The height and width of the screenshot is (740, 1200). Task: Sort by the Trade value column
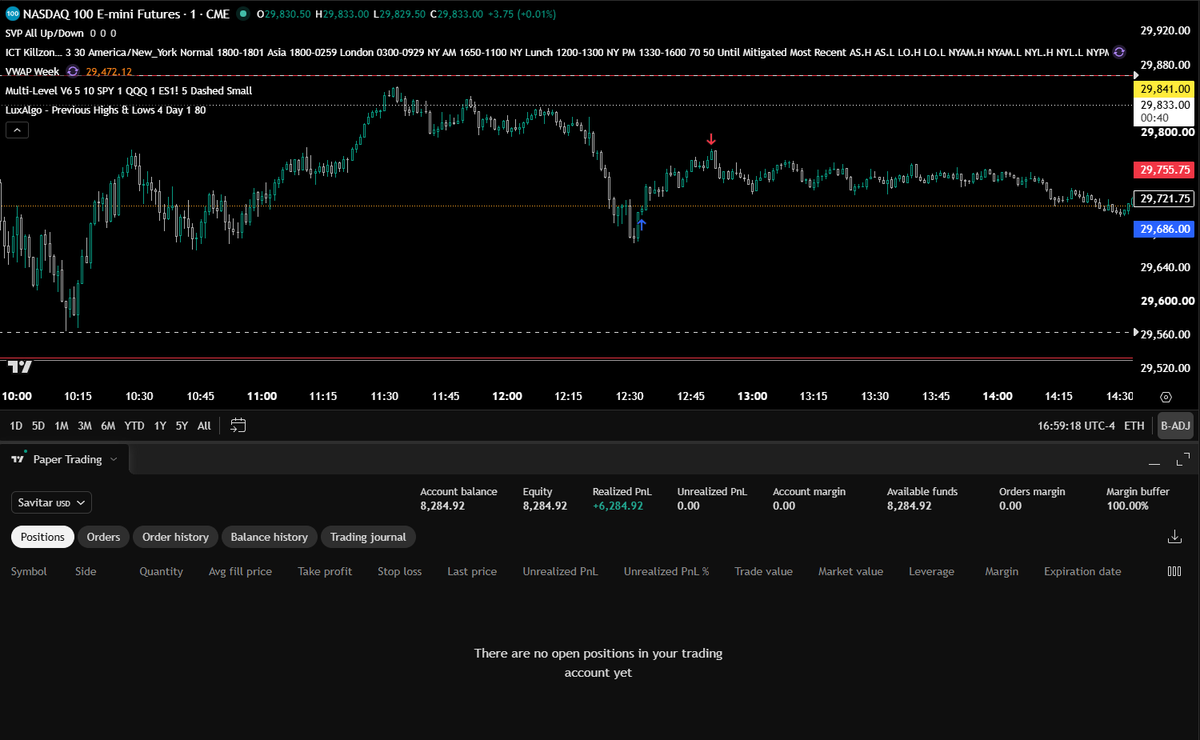pyautogui.click(x=763, y=572)
